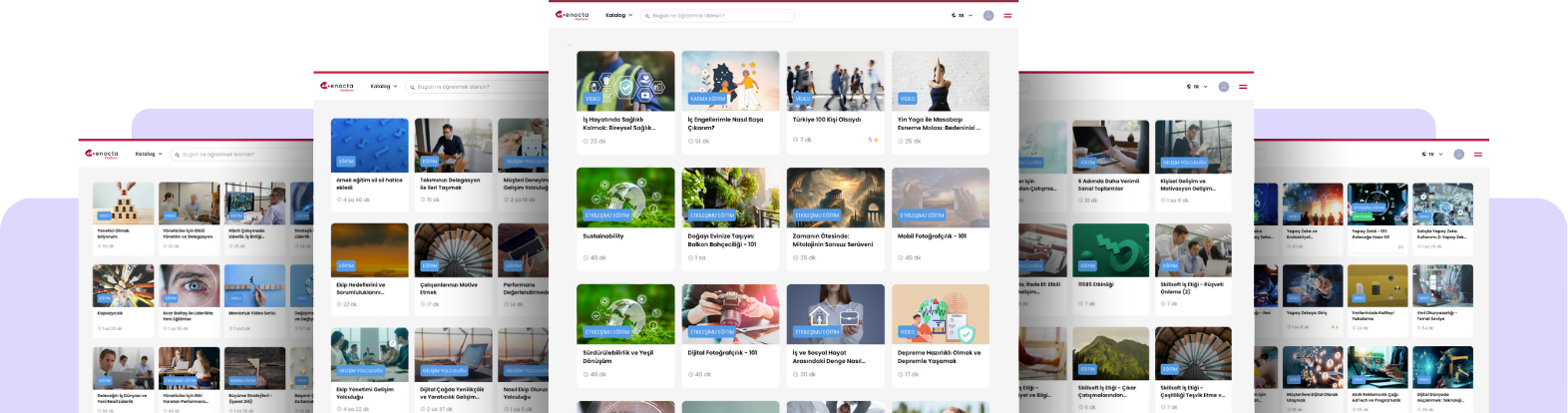This screenshot has height=413, width=1568.
Task: Open the hamburger menu in the center window
Action: [x=1007, y=15]
